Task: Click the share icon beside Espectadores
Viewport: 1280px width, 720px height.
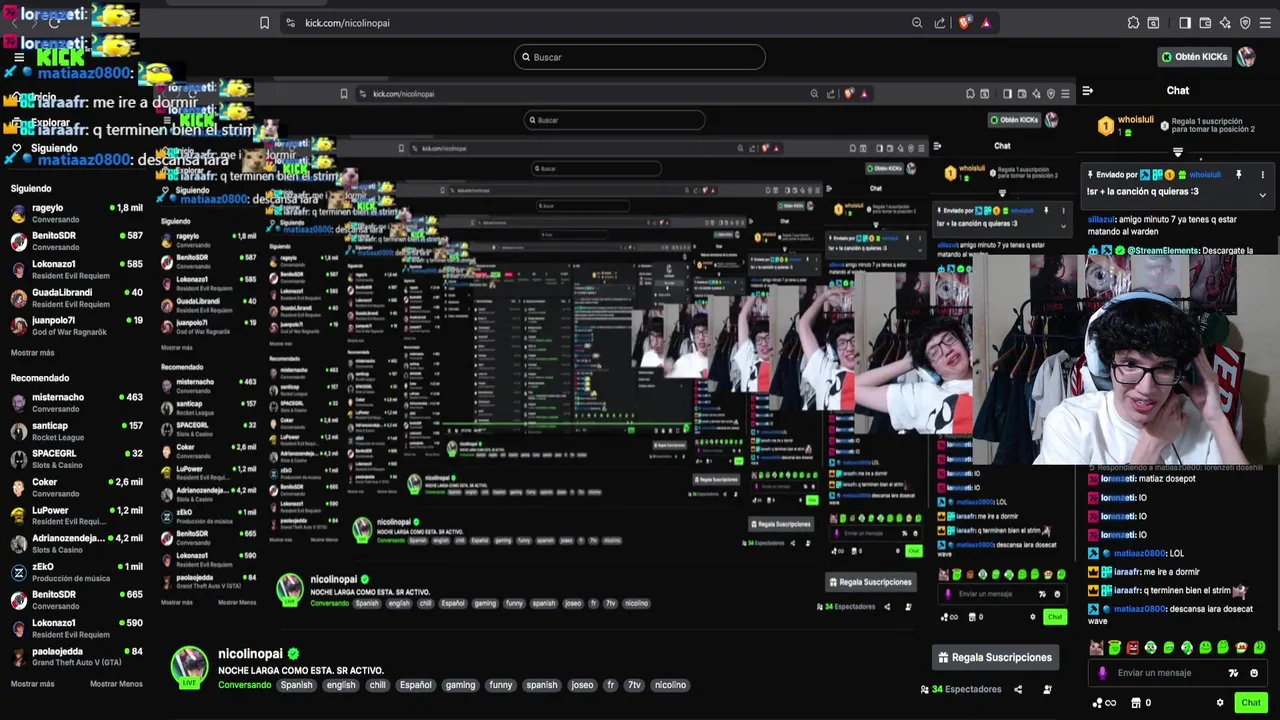Action: point(1018,689)
